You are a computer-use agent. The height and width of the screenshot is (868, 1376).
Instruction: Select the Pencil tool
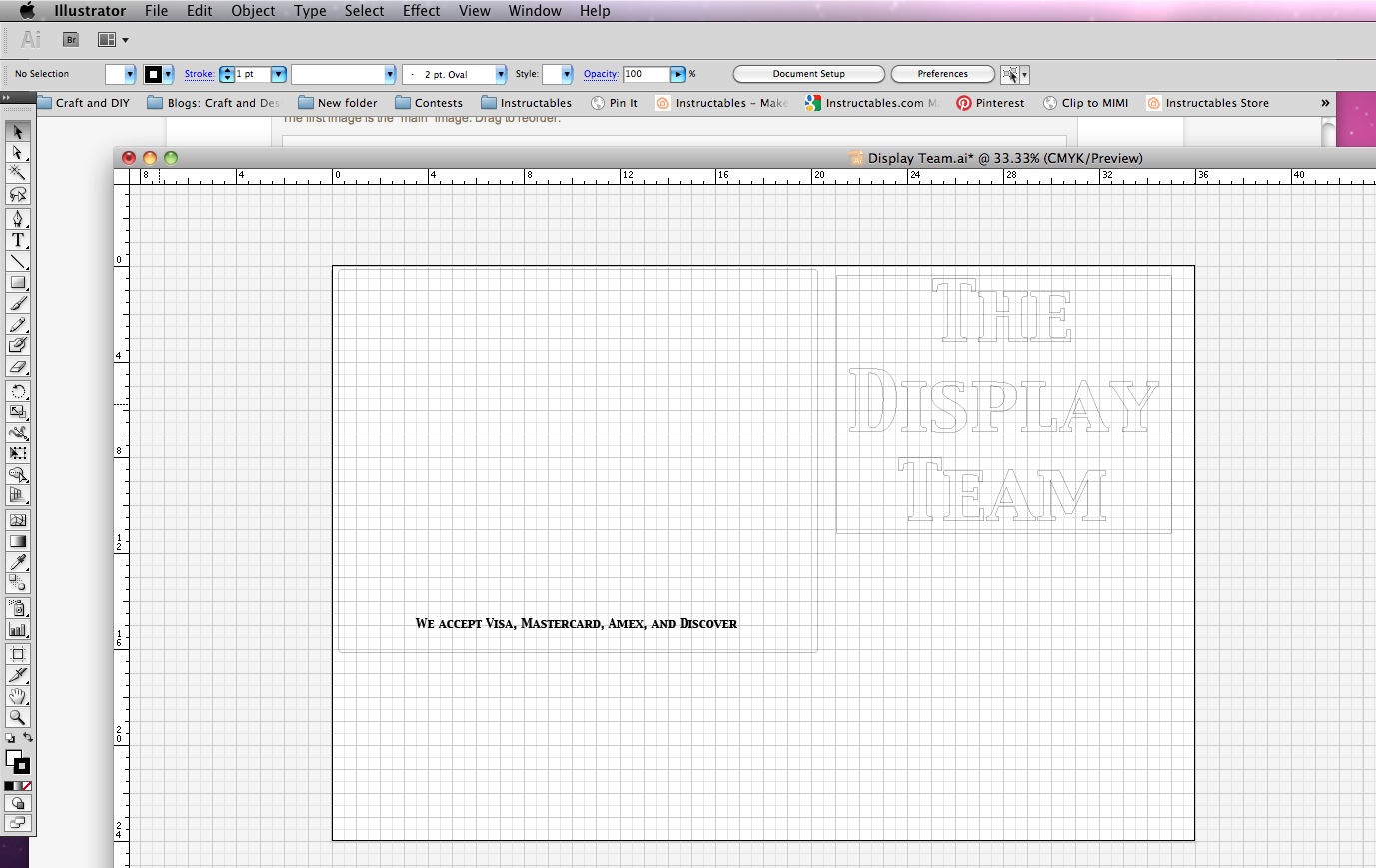(17, 324)
